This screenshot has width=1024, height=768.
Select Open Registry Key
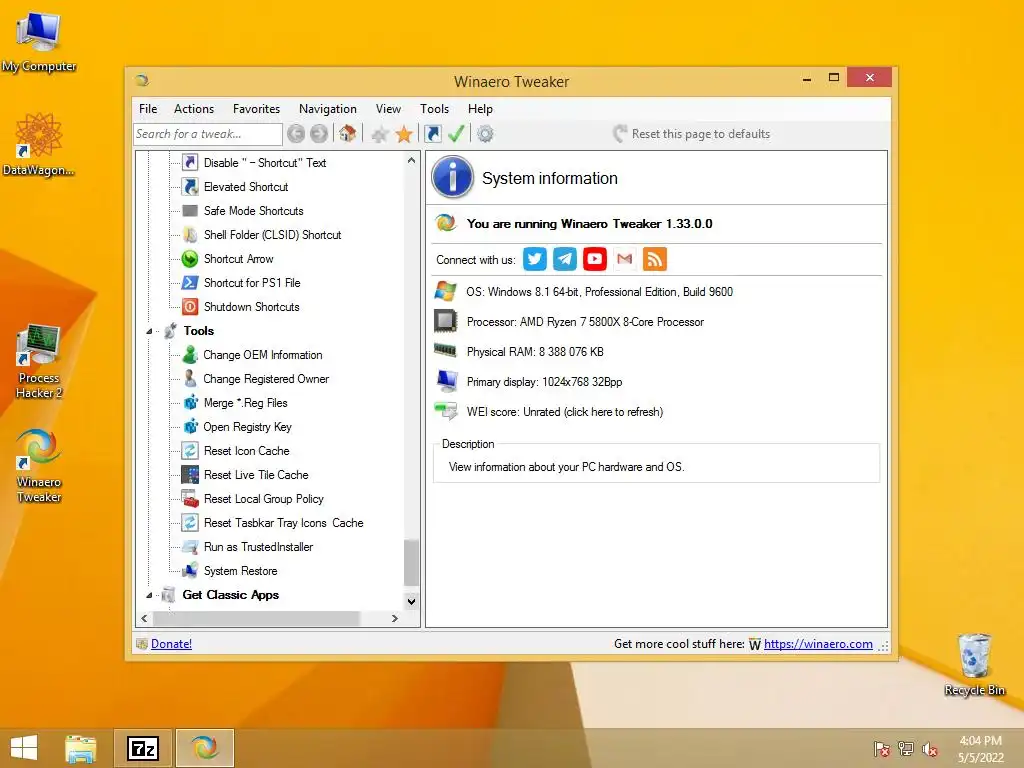click(x=248, y=427)
